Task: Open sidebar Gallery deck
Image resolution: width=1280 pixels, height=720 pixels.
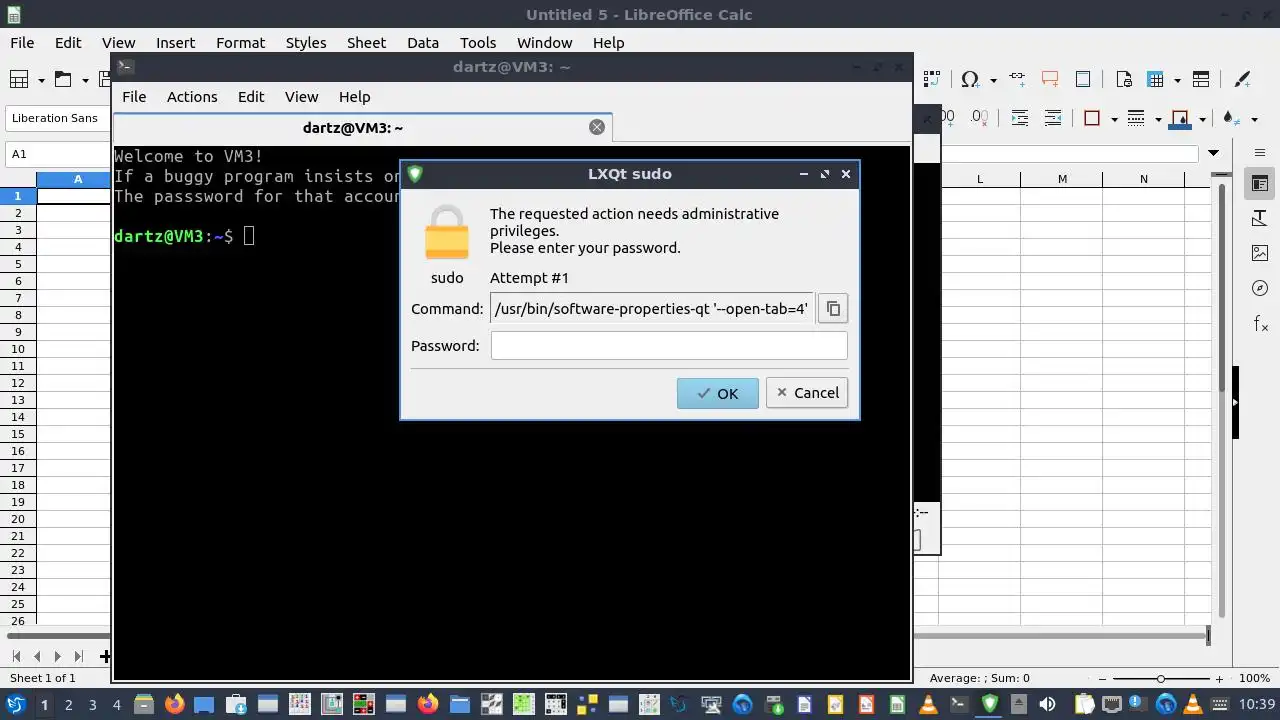Action: tap(1260, 253)
